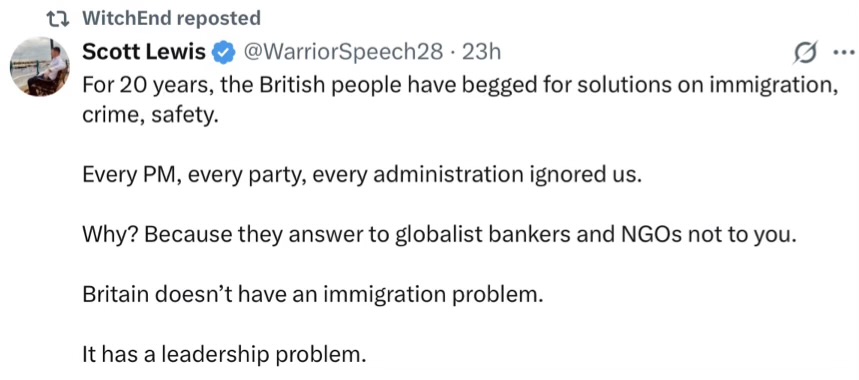This screenshot has width=859, height=380.
Task: Click 'Britain doesn't have an immigration problem'
Action: pos(312,295)
